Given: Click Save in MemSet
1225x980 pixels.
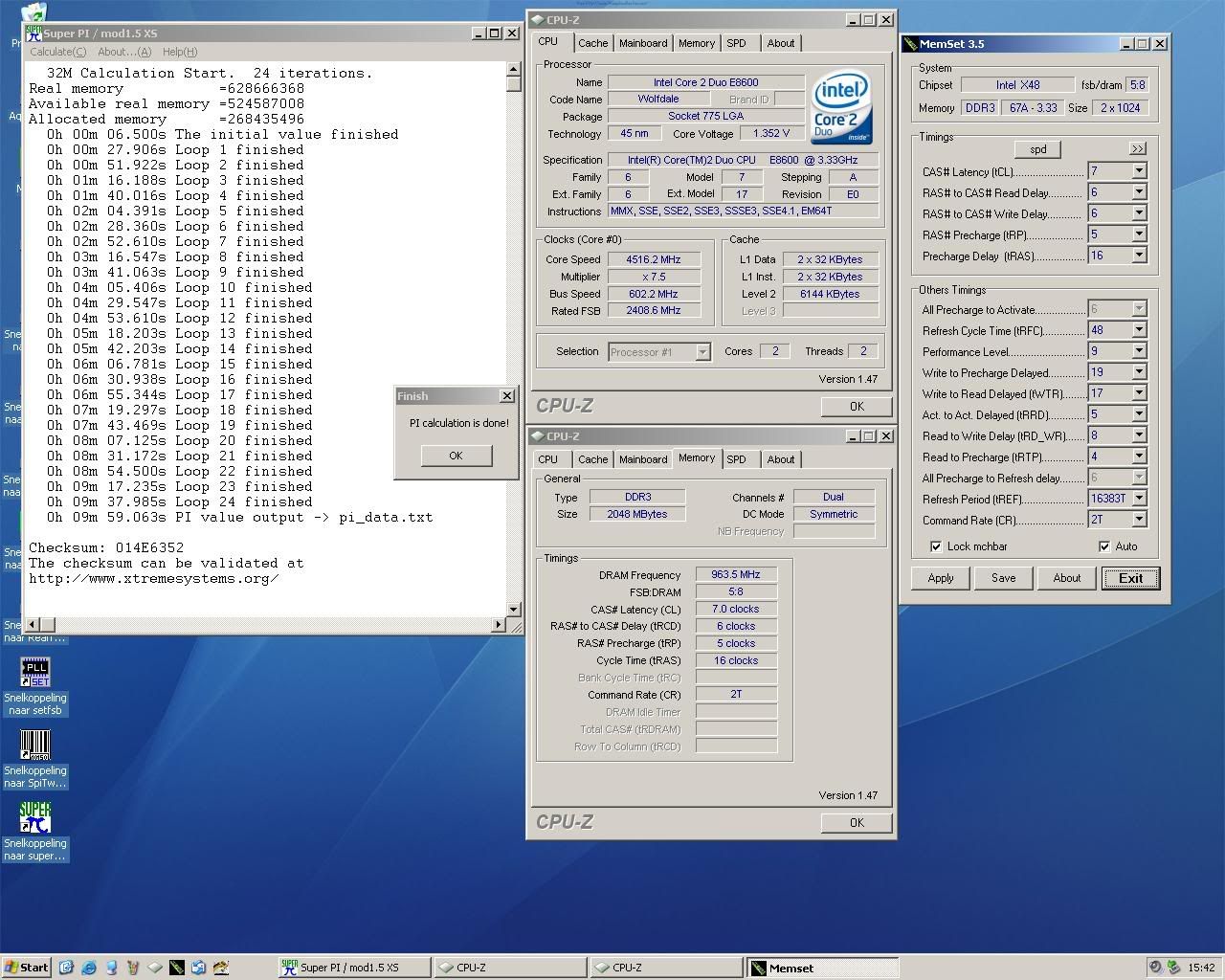Looking at the screenshot, I should click(1004, 578).
